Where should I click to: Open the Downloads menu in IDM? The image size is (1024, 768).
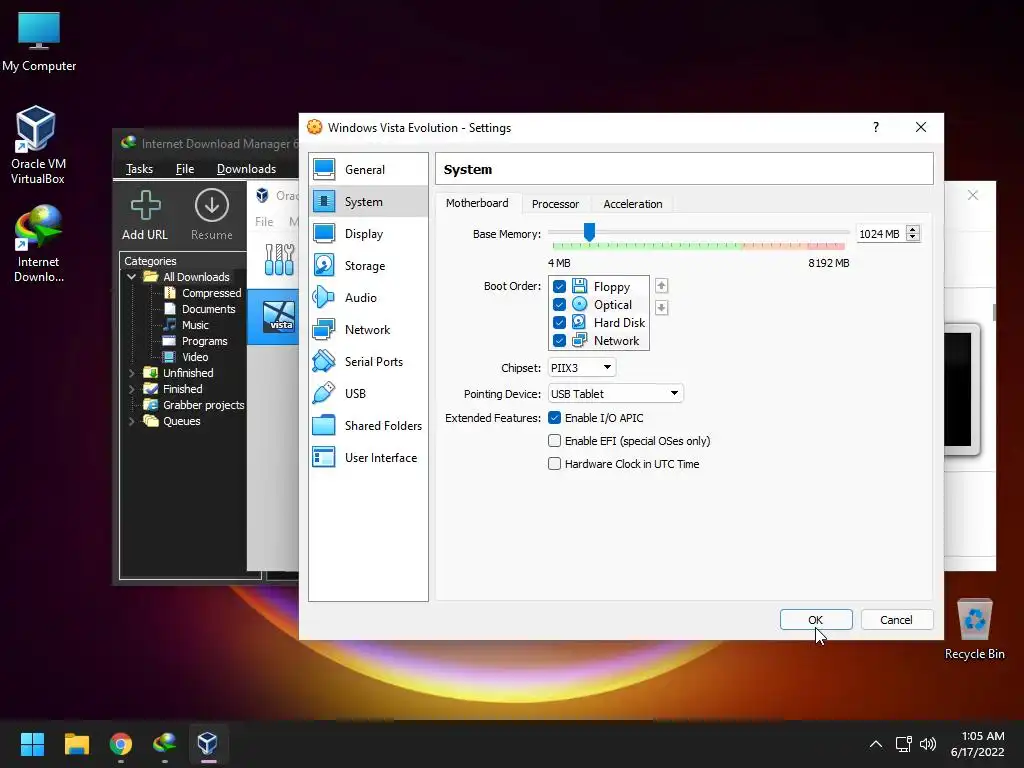(x=246, y=169)
